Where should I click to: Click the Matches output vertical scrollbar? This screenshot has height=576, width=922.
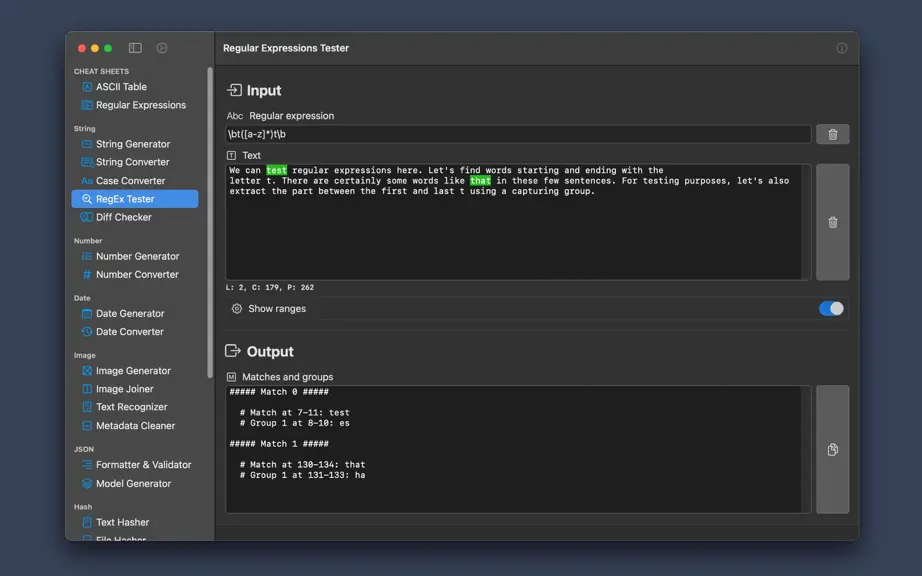[806, 450]
